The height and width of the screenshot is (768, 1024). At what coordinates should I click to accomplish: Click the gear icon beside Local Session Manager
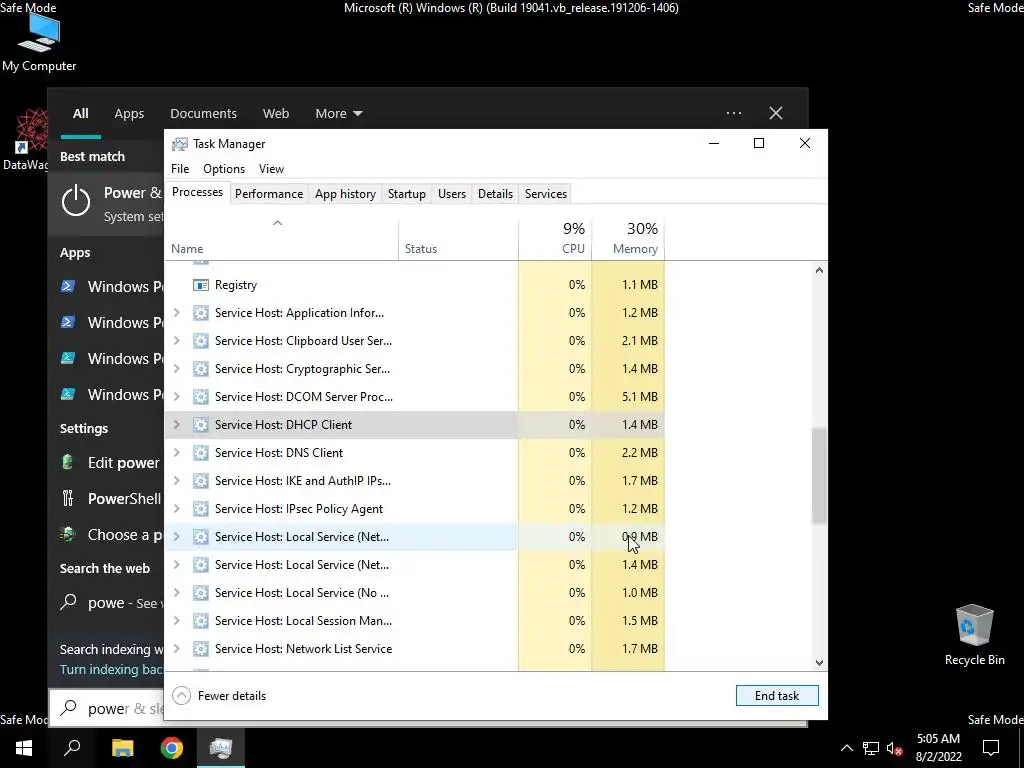(x=200, y=620)
